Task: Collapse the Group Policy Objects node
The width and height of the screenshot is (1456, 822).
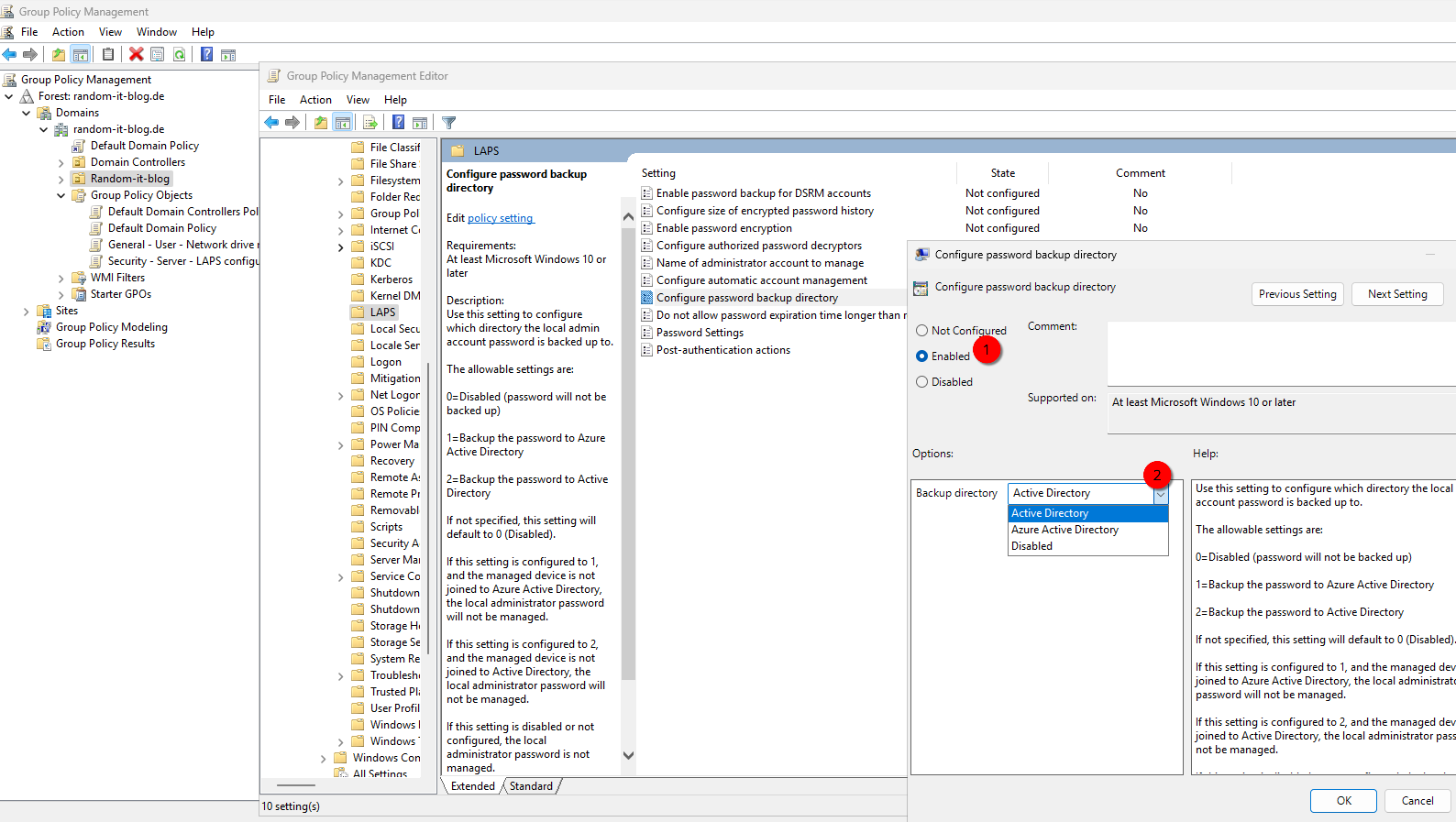Action: click(61, 195)
